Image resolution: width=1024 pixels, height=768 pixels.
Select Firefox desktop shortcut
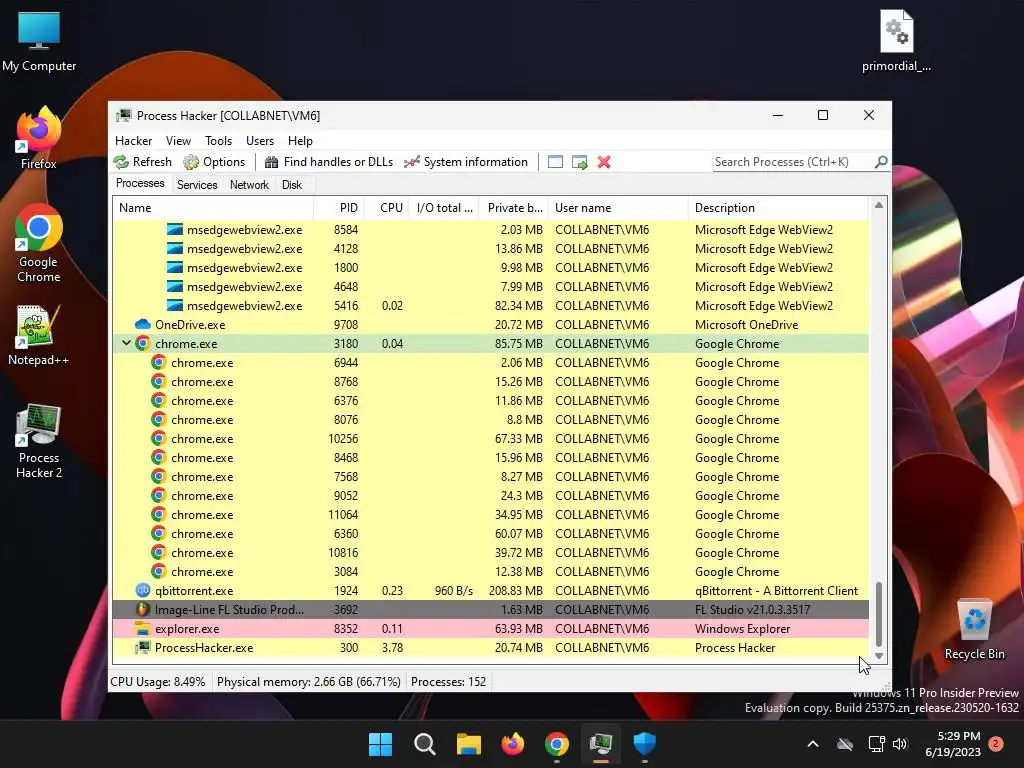pyautogui.click(x=39, y=138)
